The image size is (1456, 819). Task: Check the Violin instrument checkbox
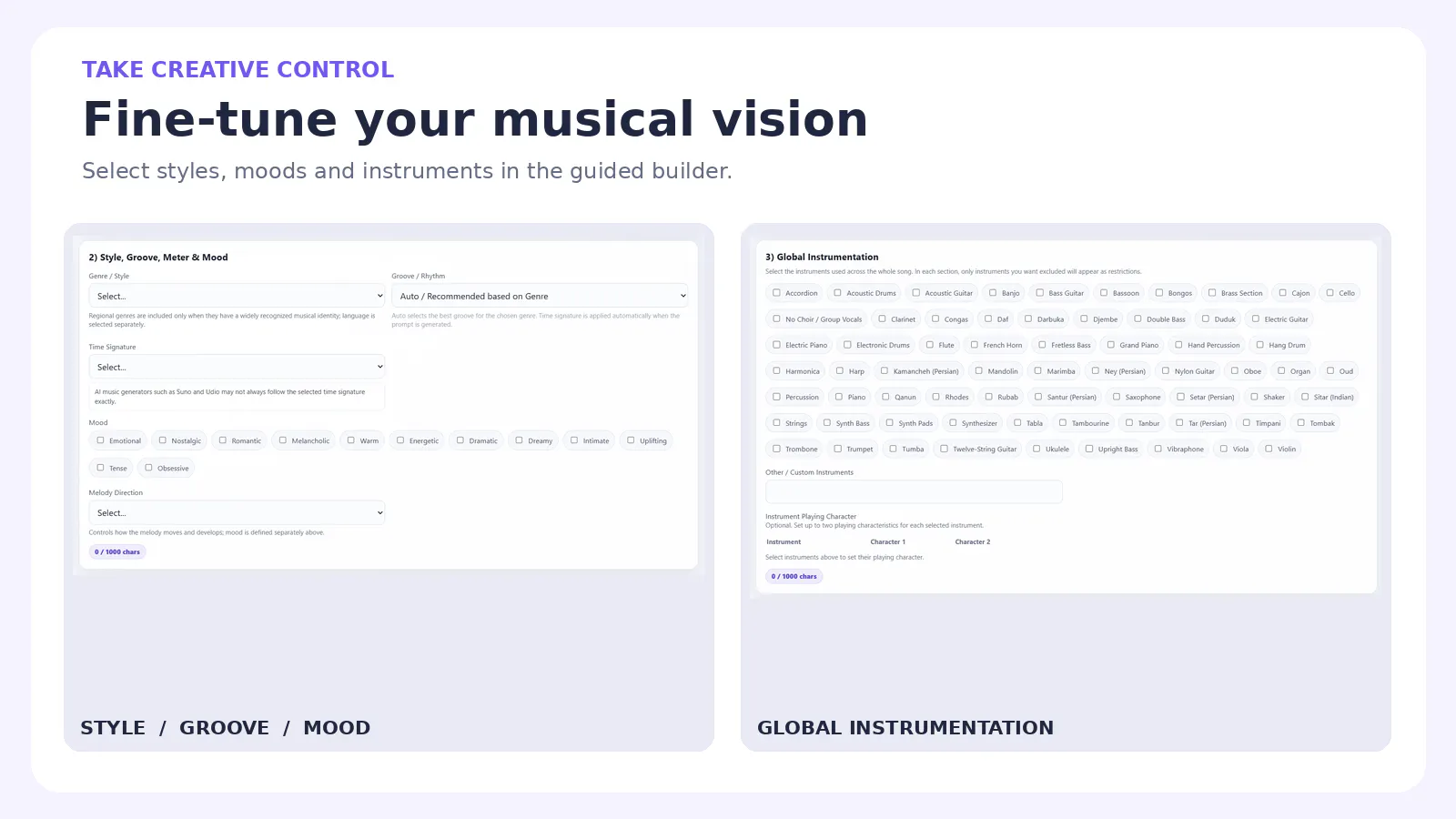[x=1269, y=449]
